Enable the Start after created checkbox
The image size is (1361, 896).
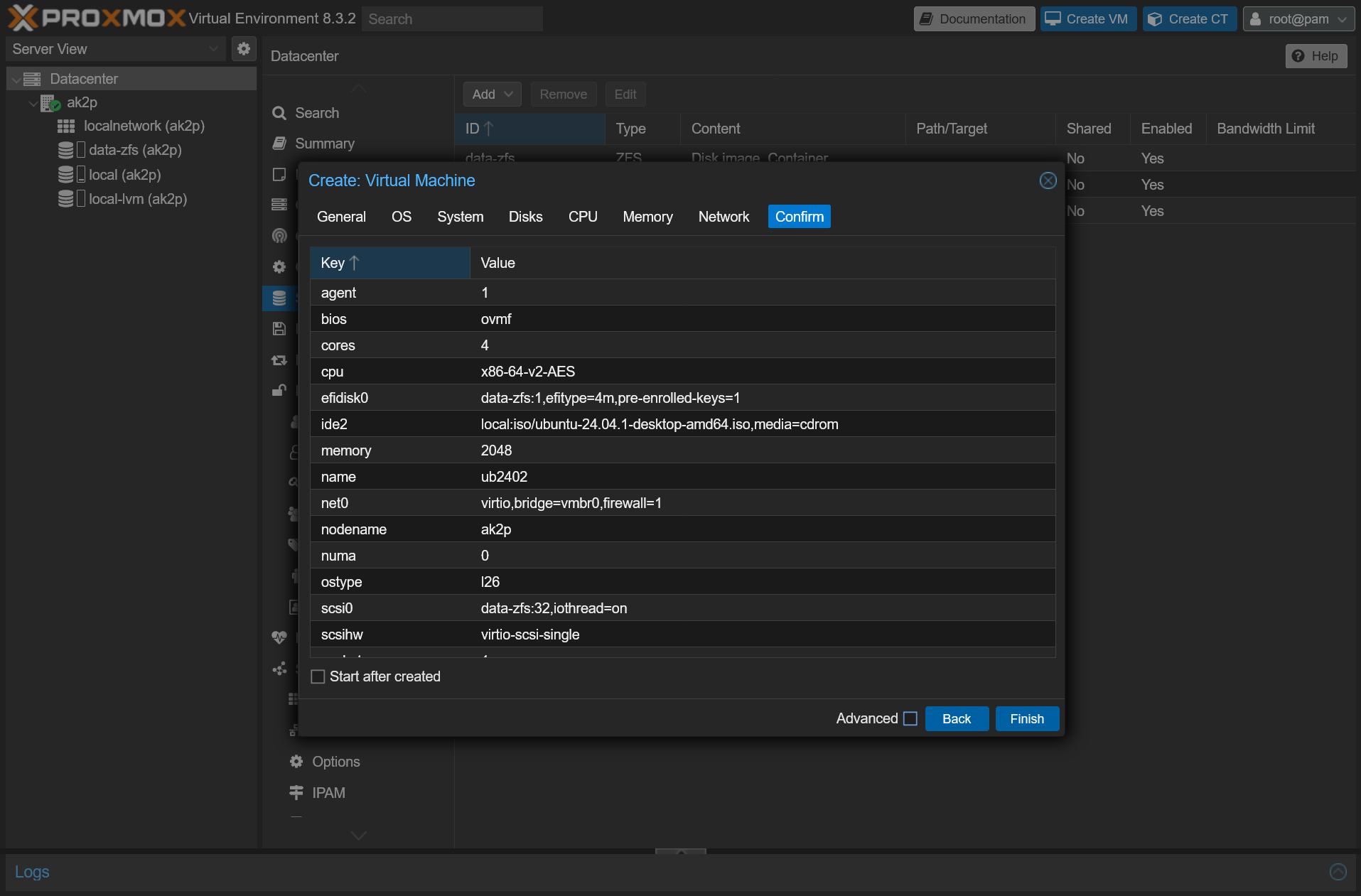click(317, 676)
